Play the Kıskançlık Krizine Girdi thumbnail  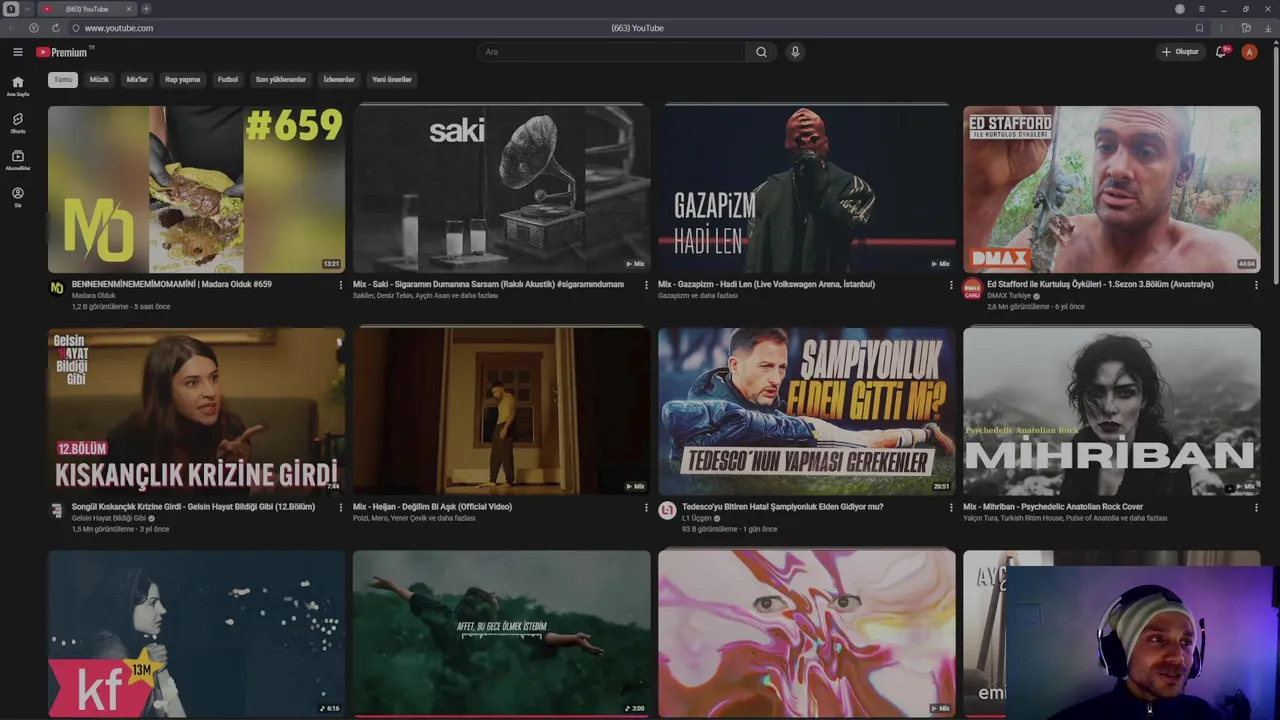[x=196, y=411]
